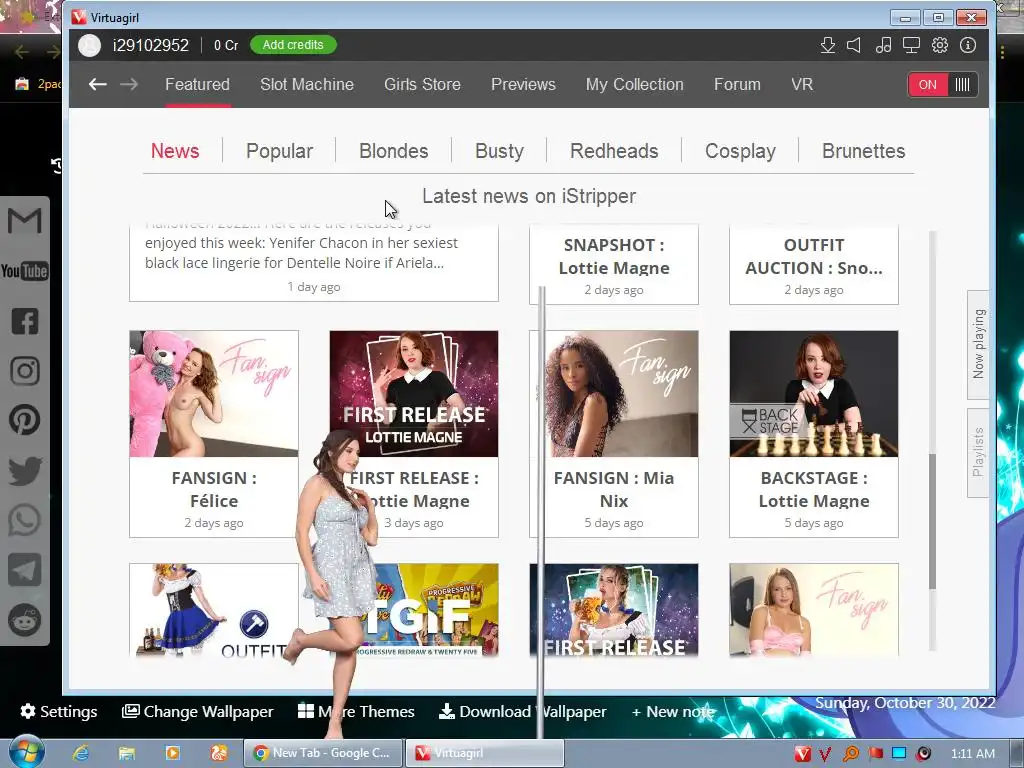Select the Brunettes category
The width and height of the screenshot is (1024, 768).
point(863,151)
